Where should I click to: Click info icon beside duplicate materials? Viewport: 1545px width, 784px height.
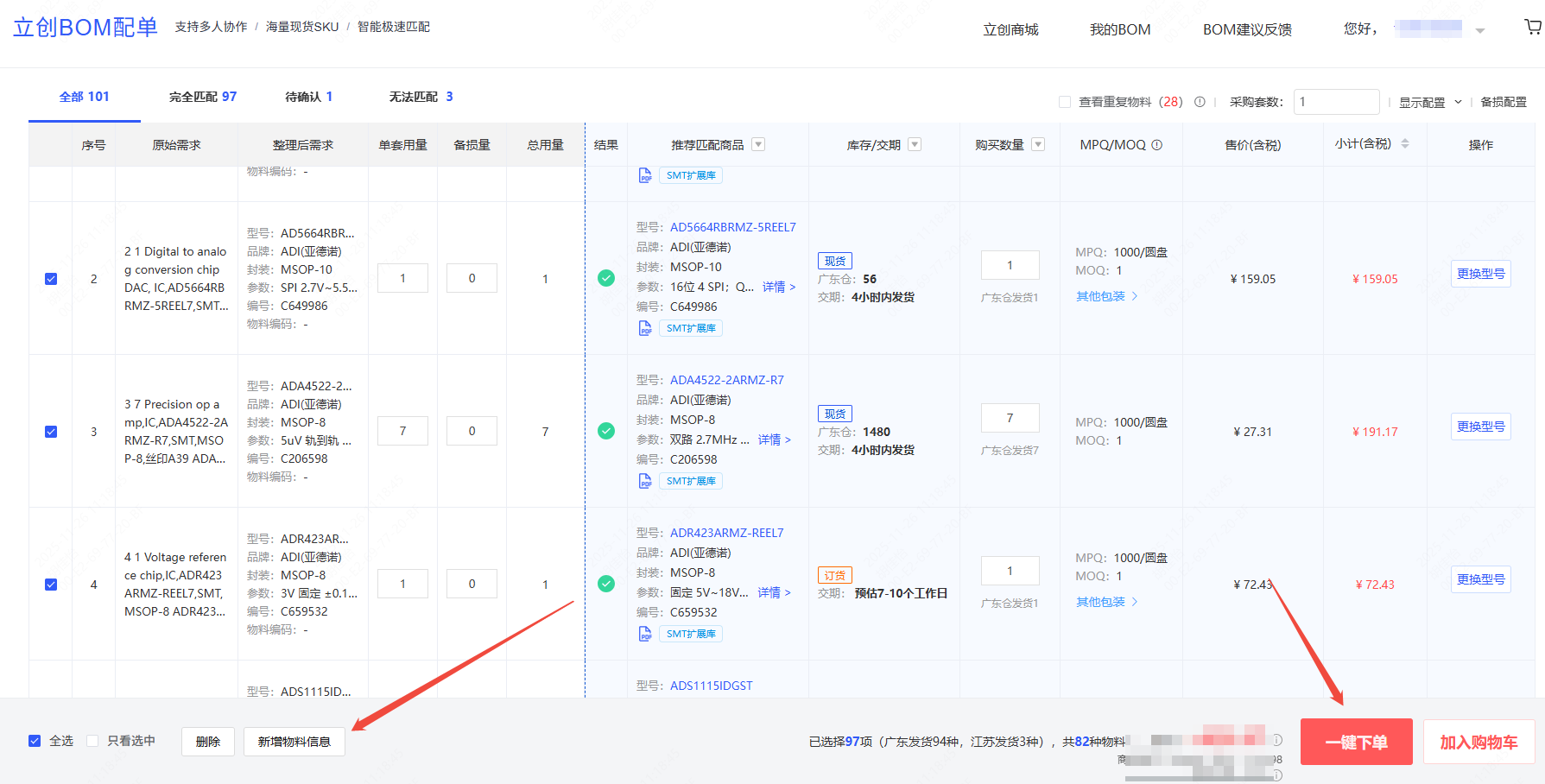pos(1200,102)
